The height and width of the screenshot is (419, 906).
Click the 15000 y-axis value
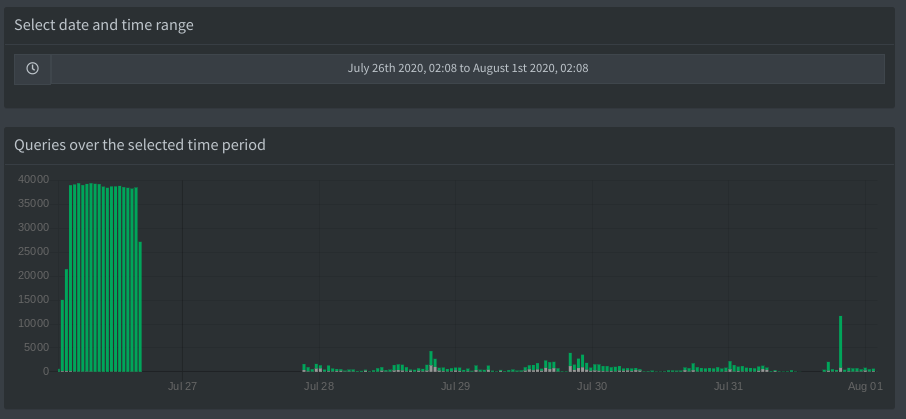(34, 299)
